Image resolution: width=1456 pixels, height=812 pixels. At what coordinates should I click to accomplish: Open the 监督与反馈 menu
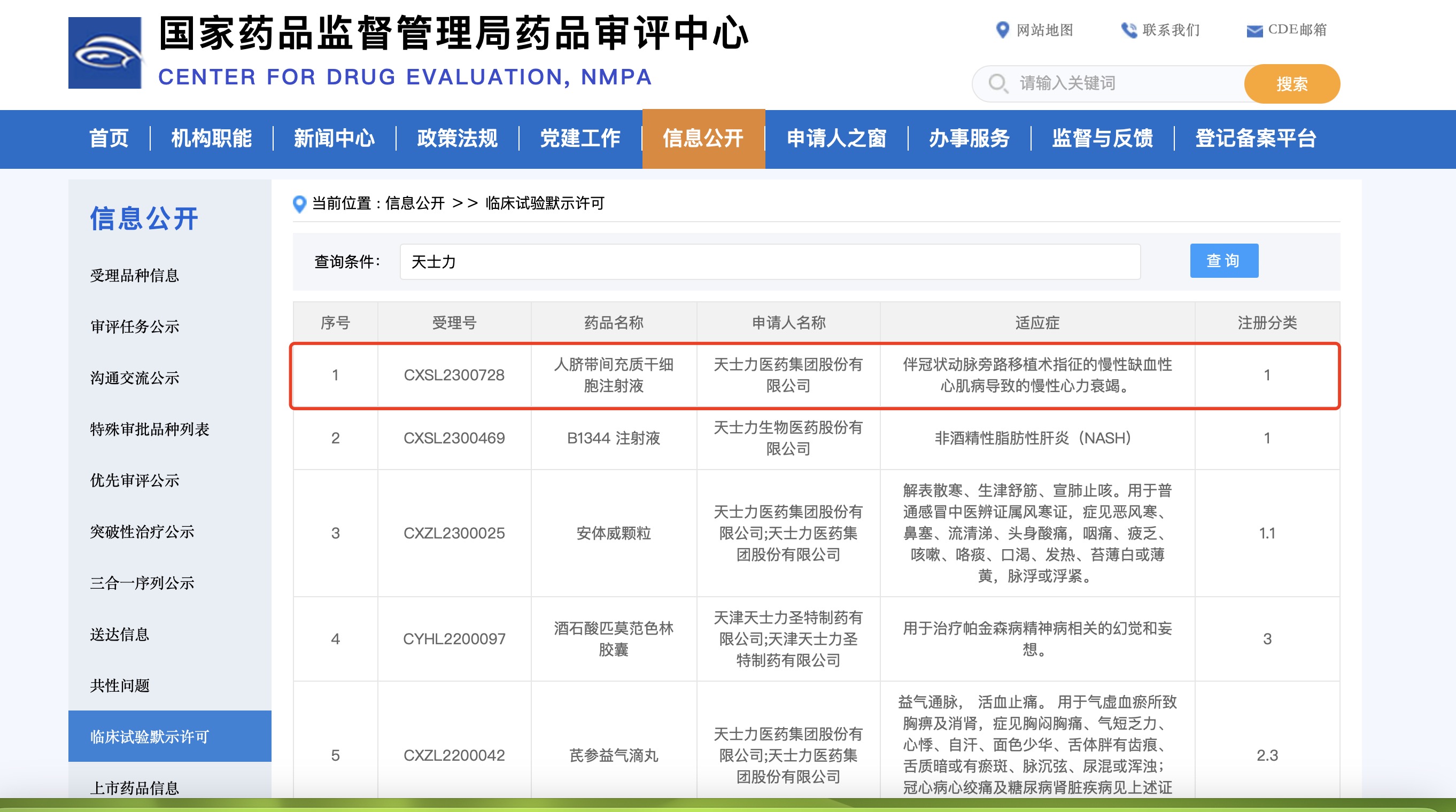click(x=1102, y=139)
